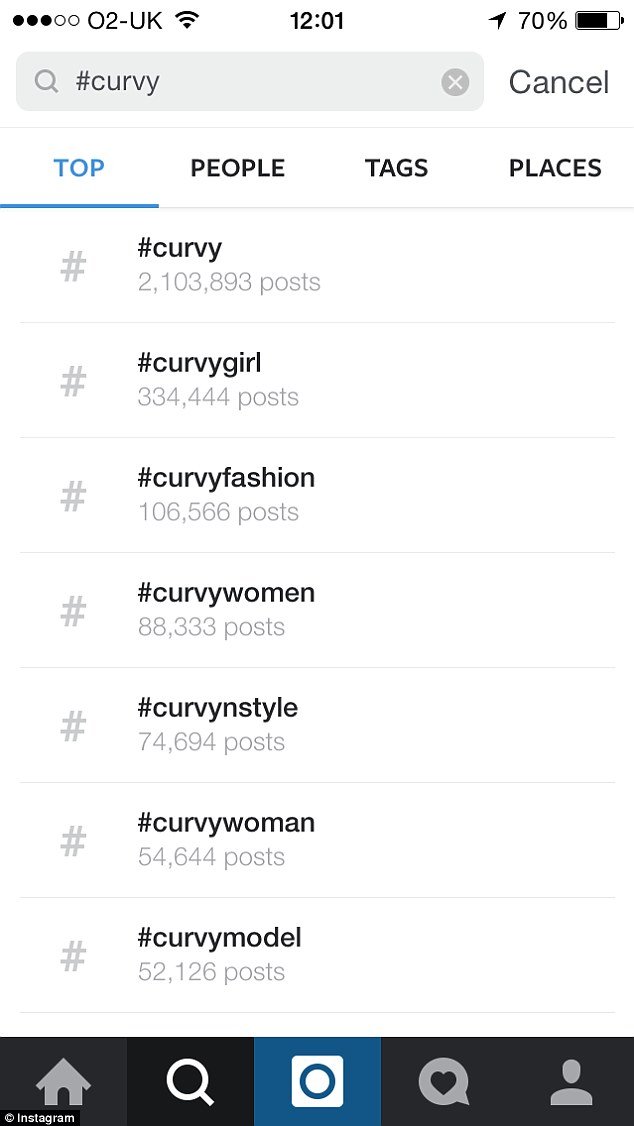Tap the hashtag icon beside #curvyfashion

[72, 494]
